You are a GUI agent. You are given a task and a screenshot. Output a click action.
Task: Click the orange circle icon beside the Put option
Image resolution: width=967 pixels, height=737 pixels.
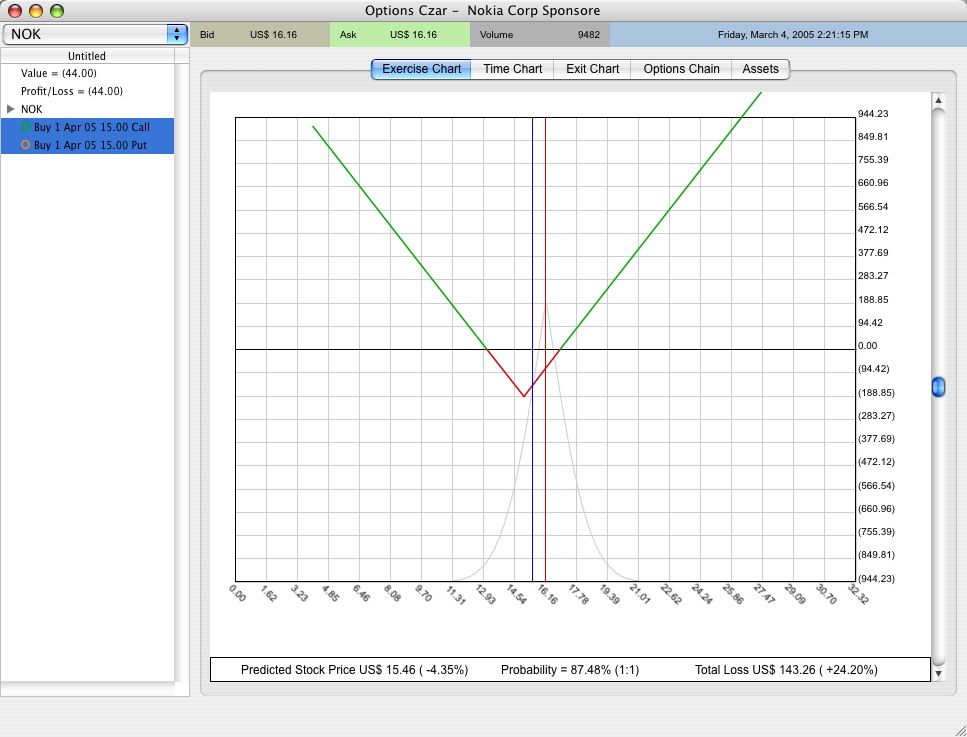[x=25, y=145]
